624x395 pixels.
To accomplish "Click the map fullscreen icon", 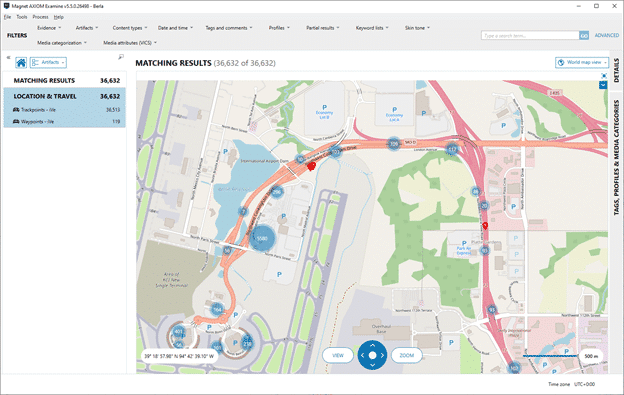I will tap(604, 76).
